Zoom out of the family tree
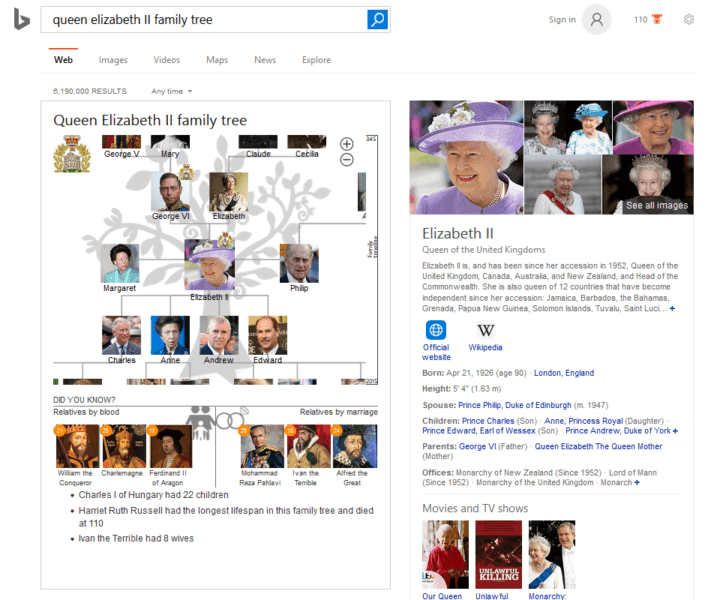The height and width of the screenshot is (600, 708). 346,160
